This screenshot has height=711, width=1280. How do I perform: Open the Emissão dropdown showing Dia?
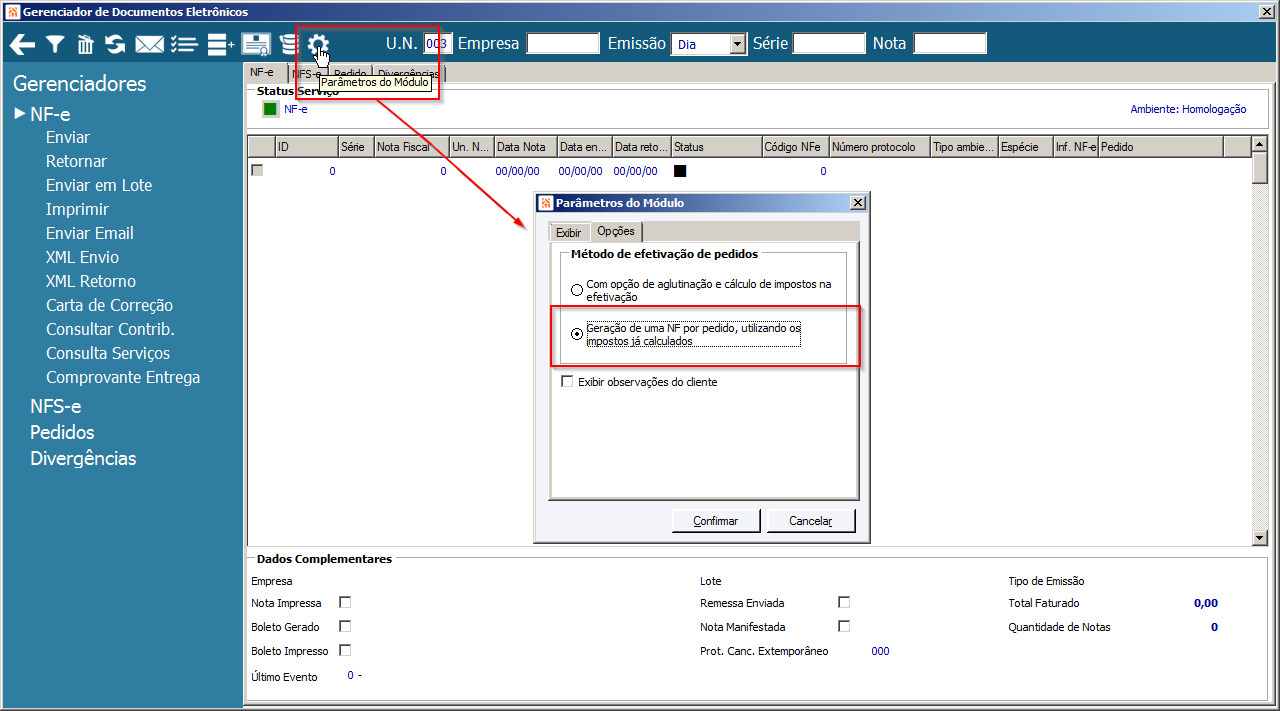tap(738, 44)
